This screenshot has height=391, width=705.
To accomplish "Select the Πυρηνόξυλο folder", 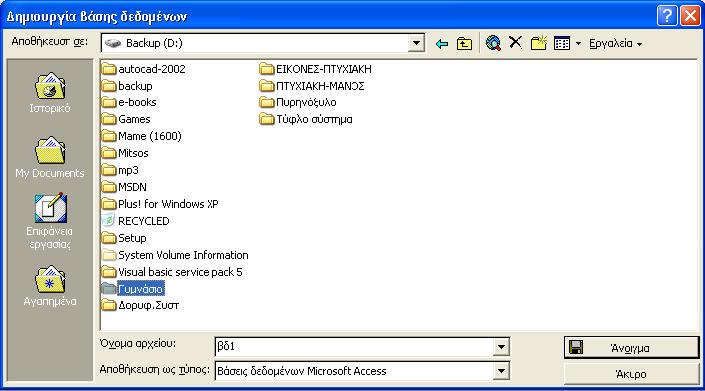I will [298, 102].
